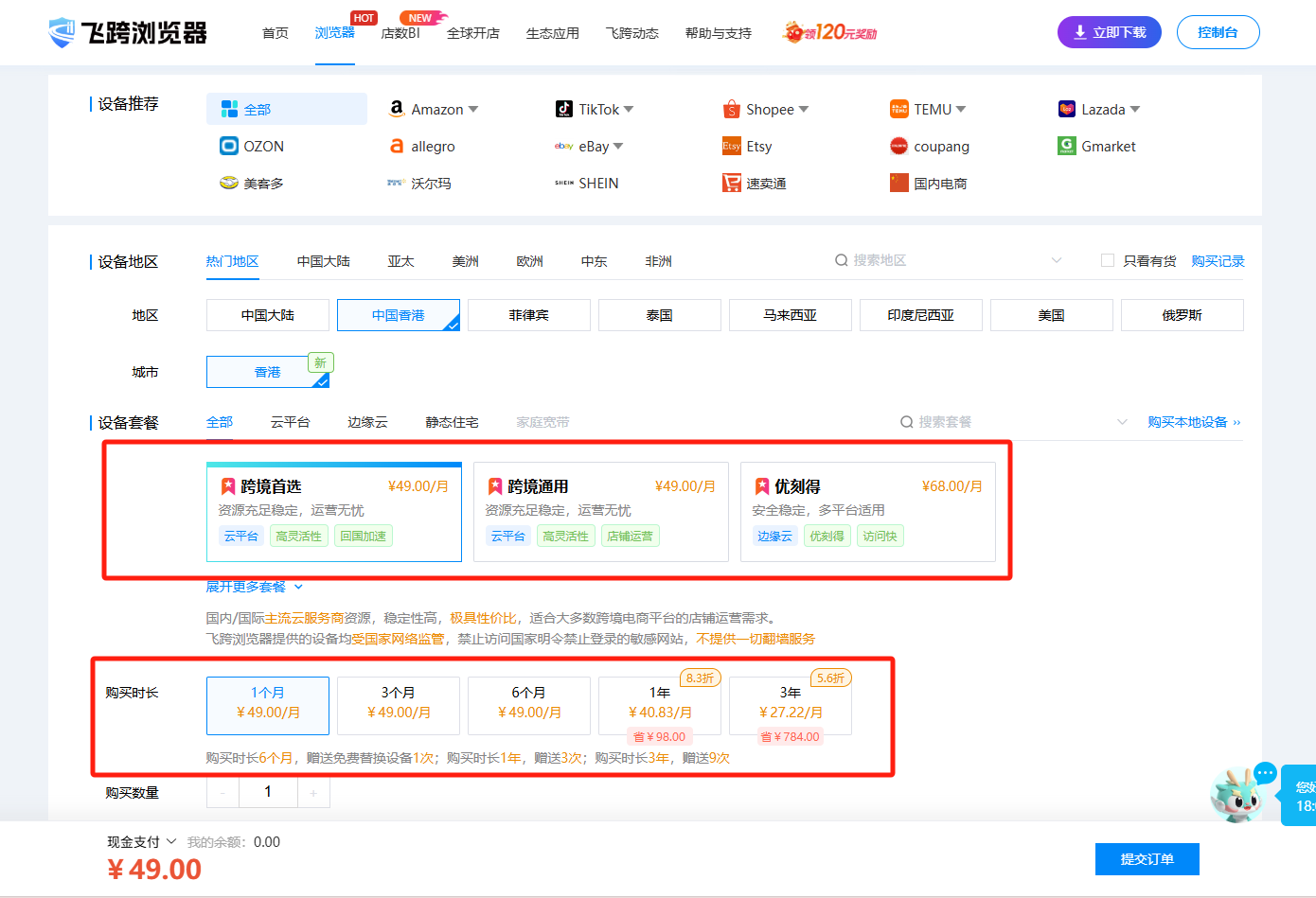Screen dimensions: 1316x898
Task: Click the search magnifier in 搜索地区
Action: [x=841, y=260]
